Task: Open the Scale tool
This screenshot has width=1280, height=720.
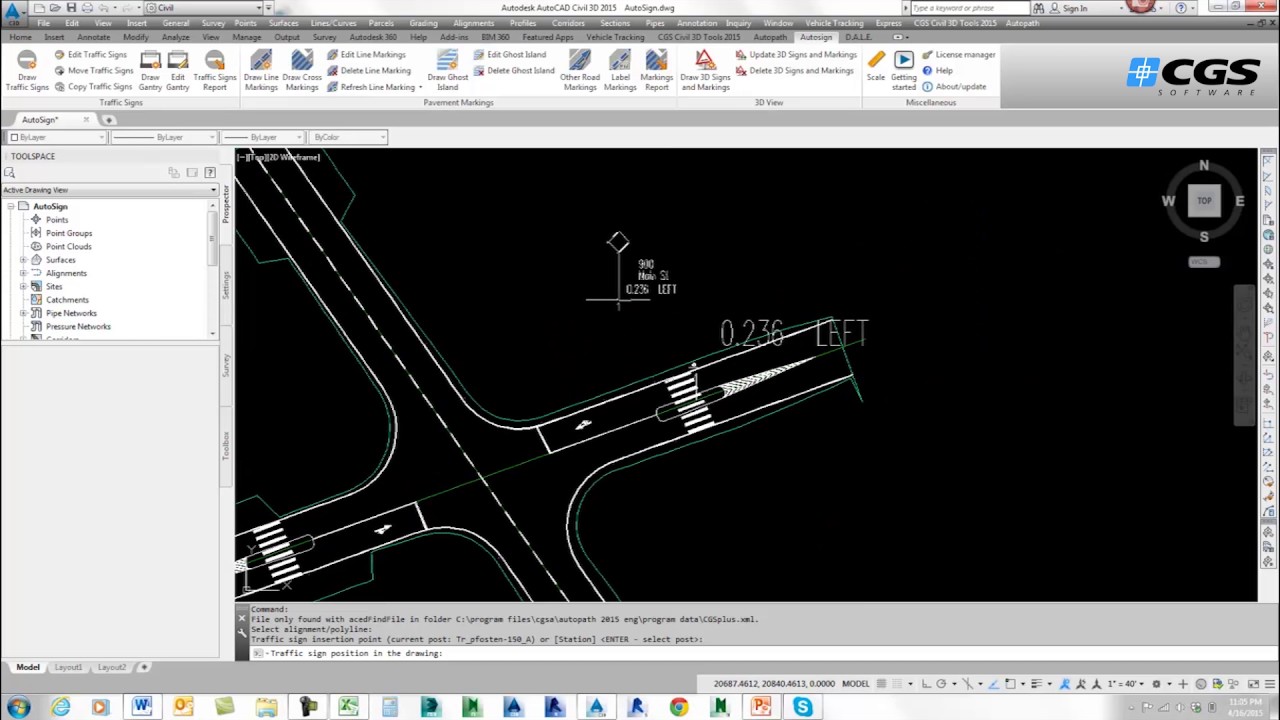Action: click(x=876, y=65)
